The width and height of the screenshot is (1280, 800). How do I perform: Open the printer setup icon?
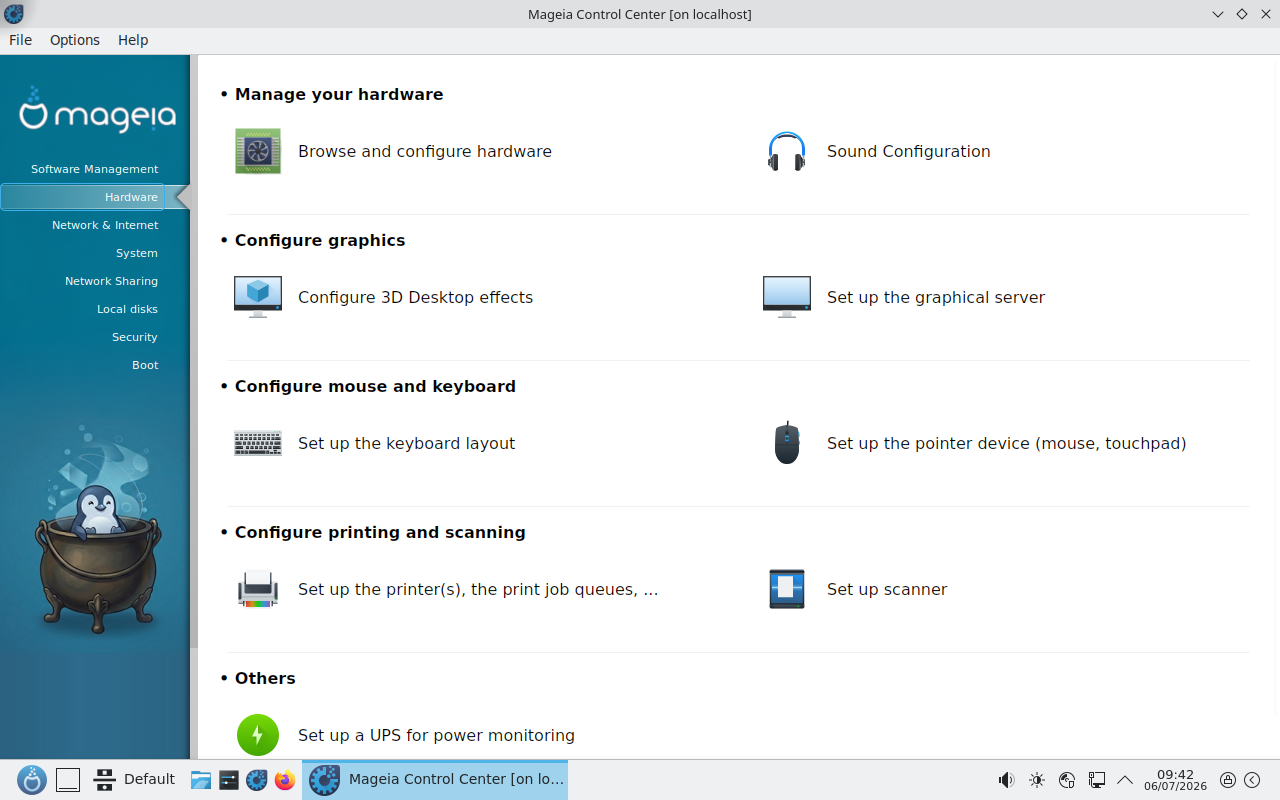[x=258, y=589]
